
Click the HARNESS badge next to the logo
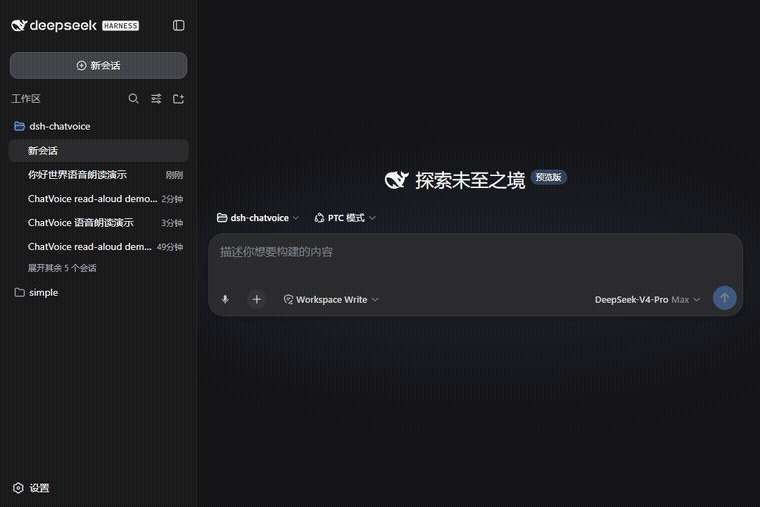(x=121, y=26)
